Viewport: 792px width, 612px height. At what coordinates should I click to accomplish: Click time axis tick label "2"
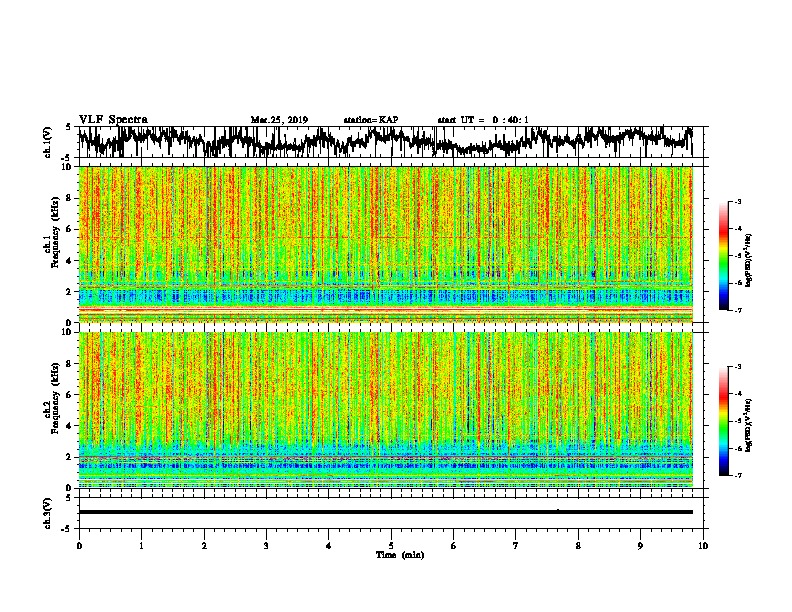(204, 546)
